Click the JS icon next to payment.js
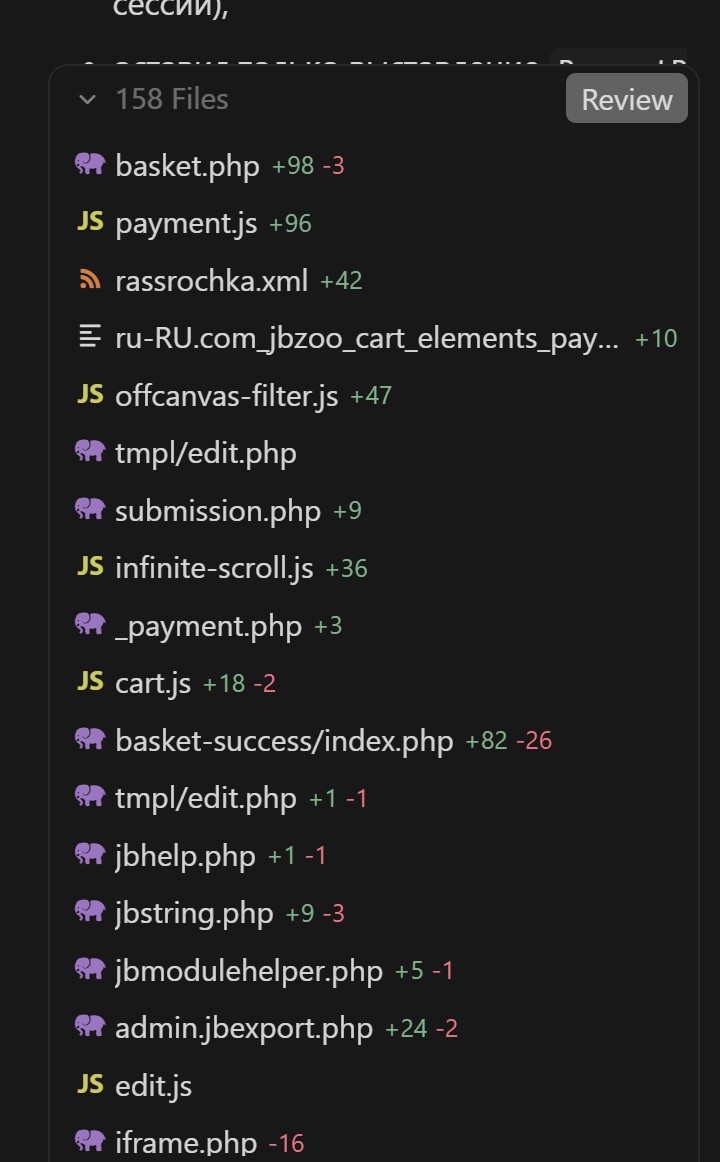Viewport: 720px width, 1162px height. click(x=90, y=222)
